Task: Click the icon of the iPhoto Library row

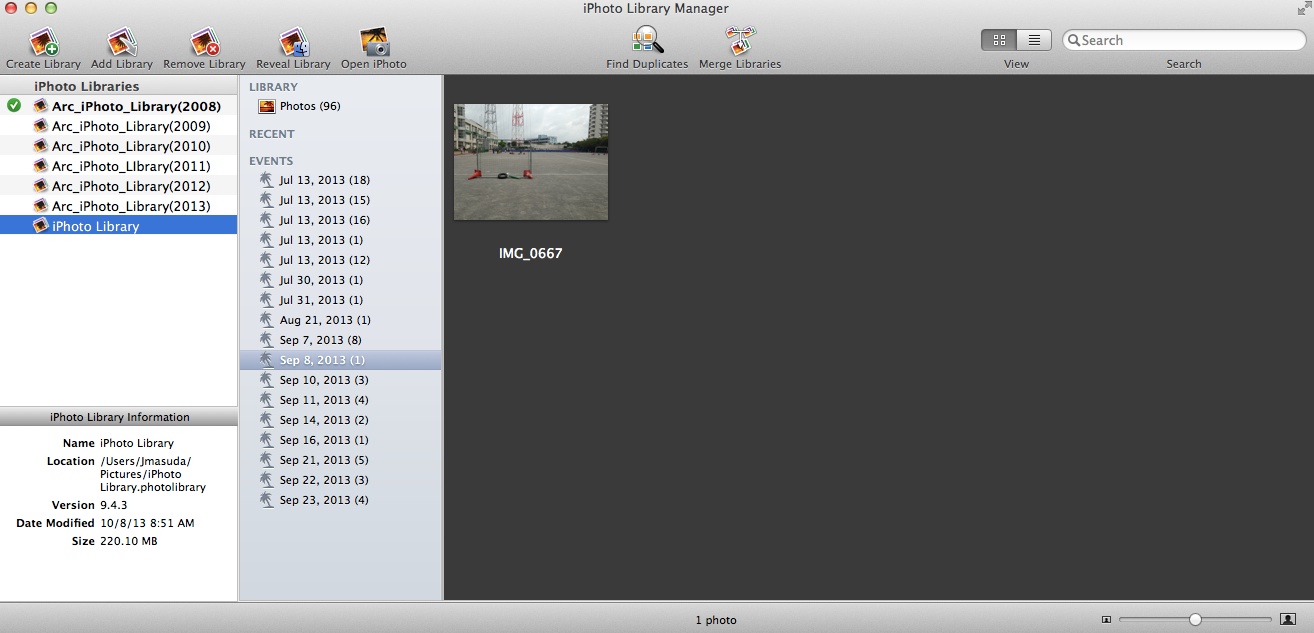Action: pyautogui.click(x=41, y=226)
